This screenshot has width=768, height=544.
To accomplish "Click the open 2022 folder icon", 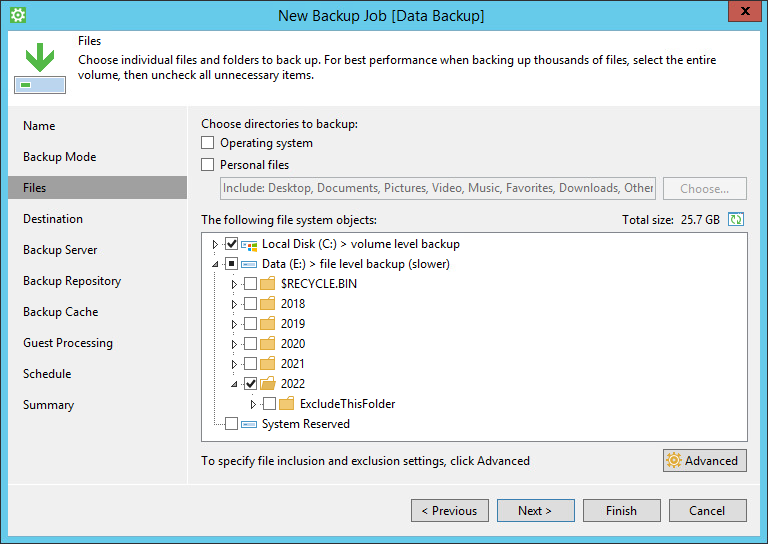I will 267,384.
